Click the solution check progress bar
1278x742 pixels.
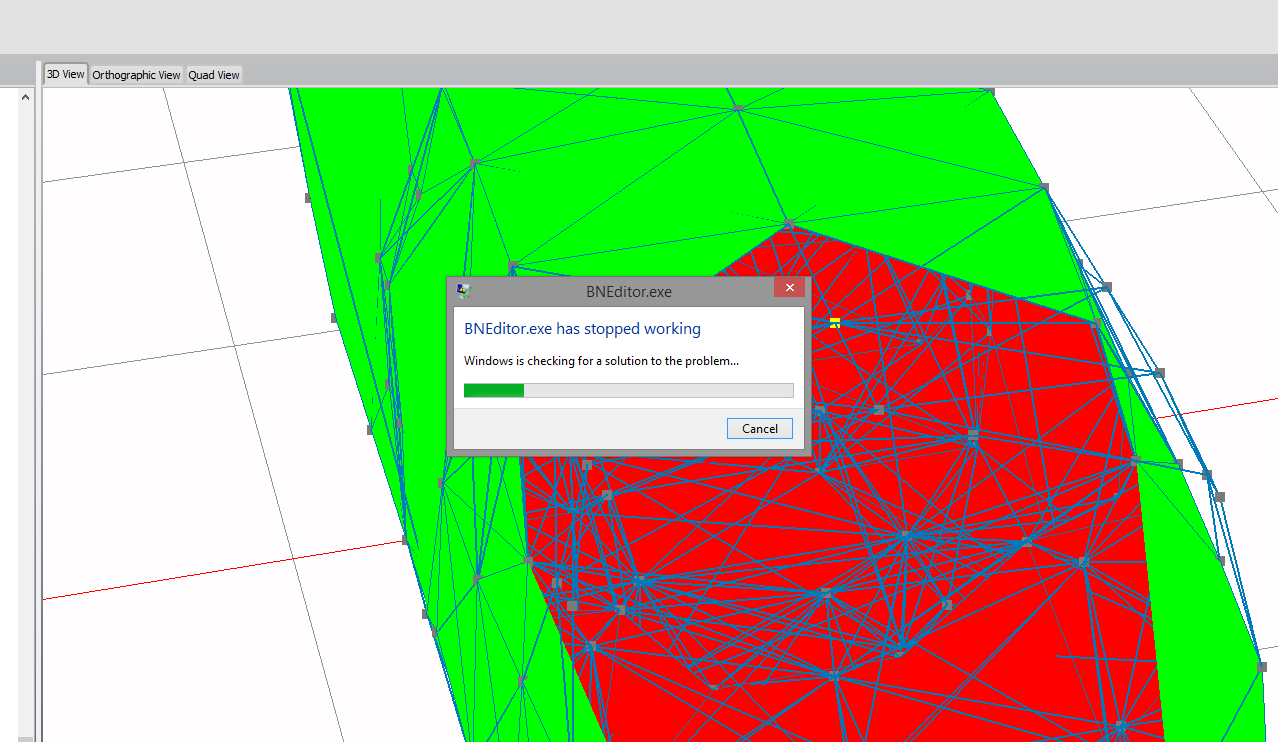(628, 390)
